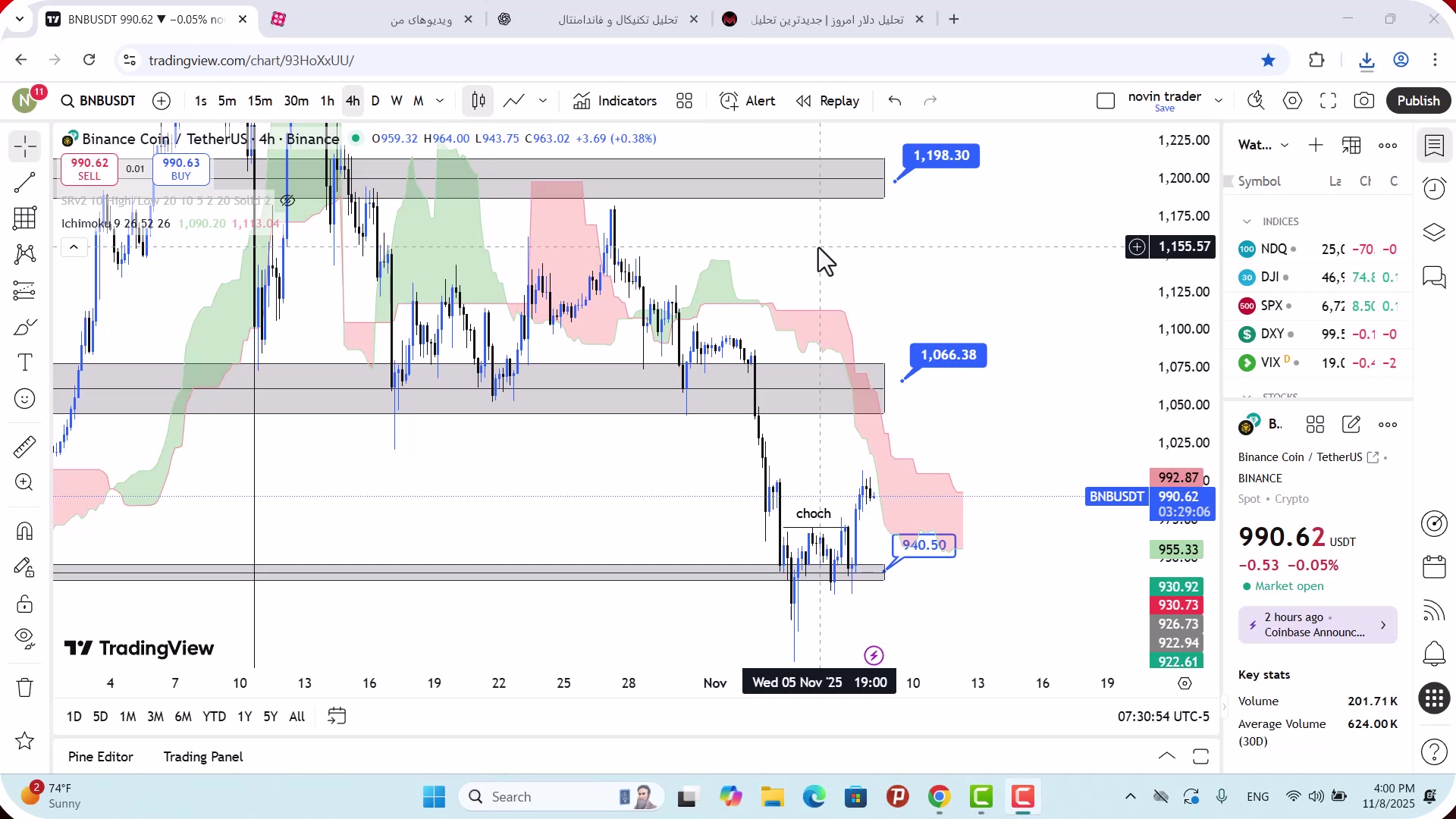Collapse the bottom panel chevron
The width and height of the screenshot is (1456, 819).
(1167, 757)
